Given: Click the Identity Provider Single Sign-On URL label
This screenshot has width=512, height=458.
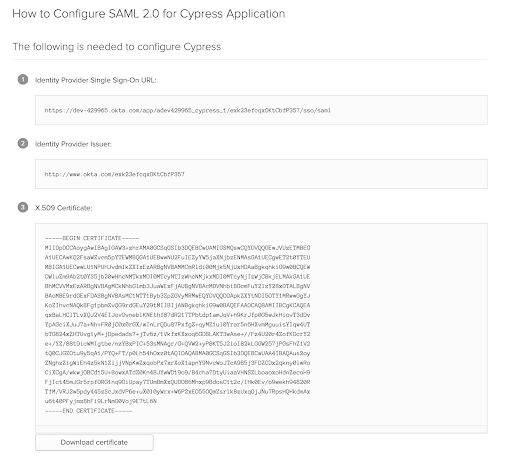Looking at the screenshot, I should 96,80.
